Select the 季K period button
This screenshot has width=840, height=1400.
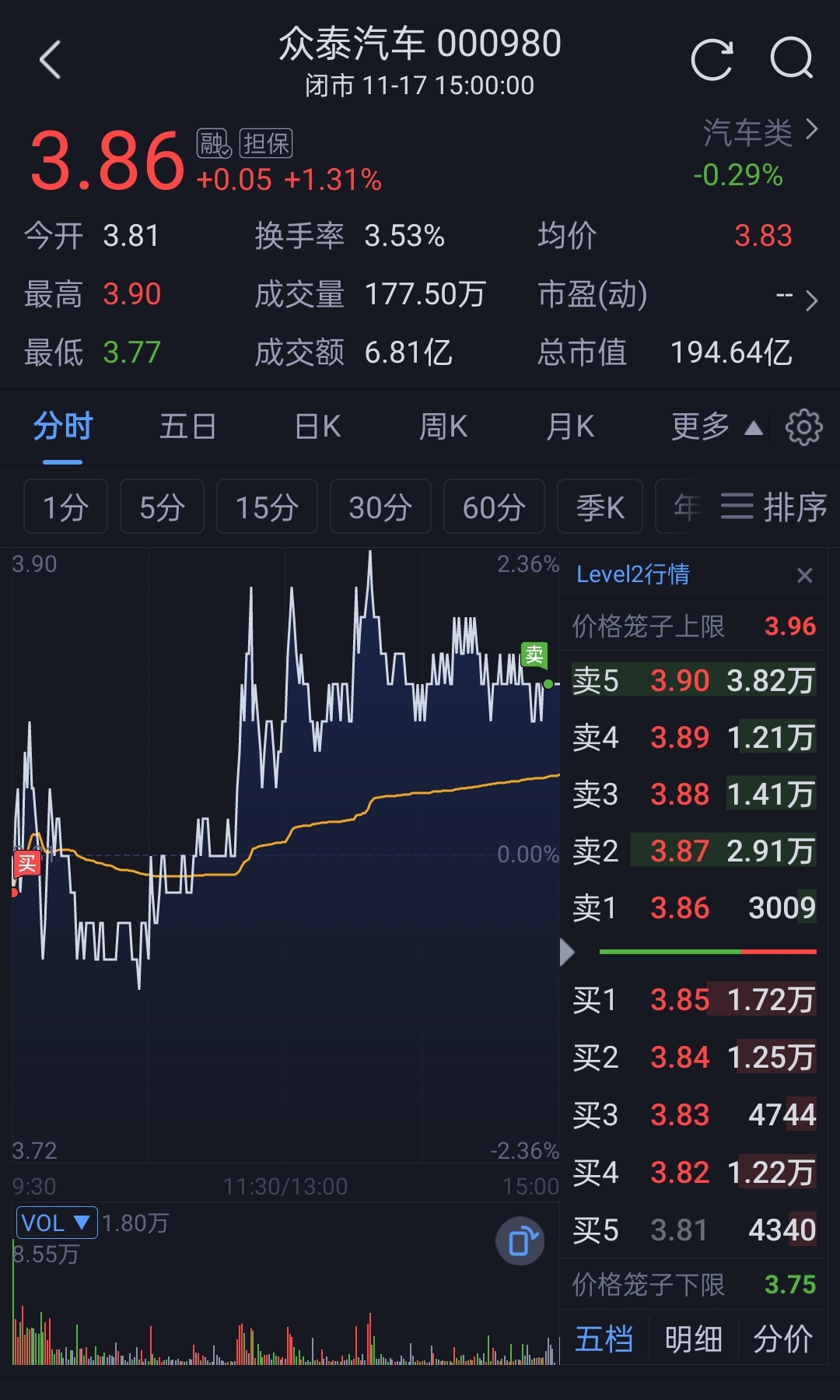600,507
